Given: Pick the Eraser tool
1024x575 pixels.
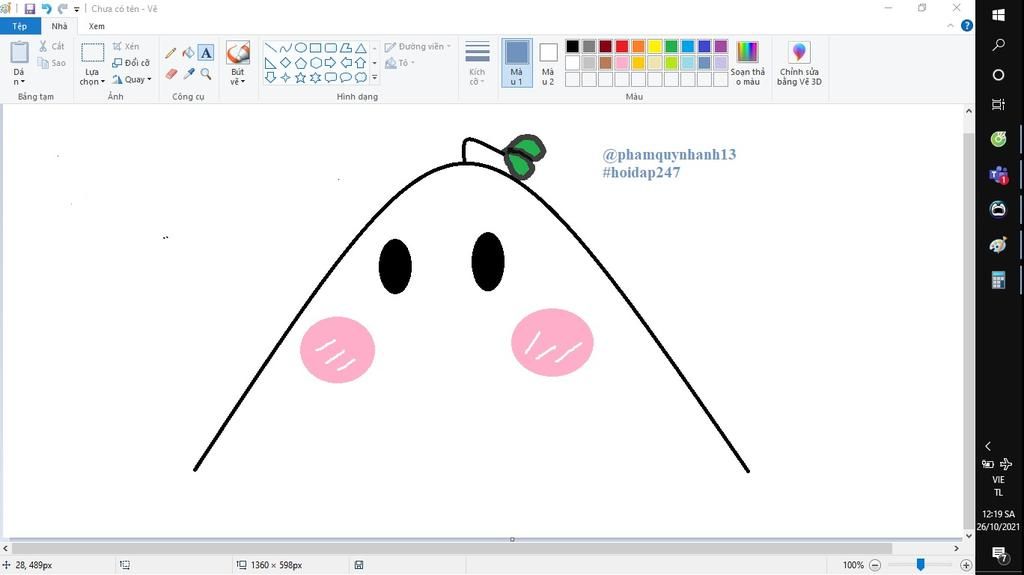Looking at the screenshot, I should (170, 74).
